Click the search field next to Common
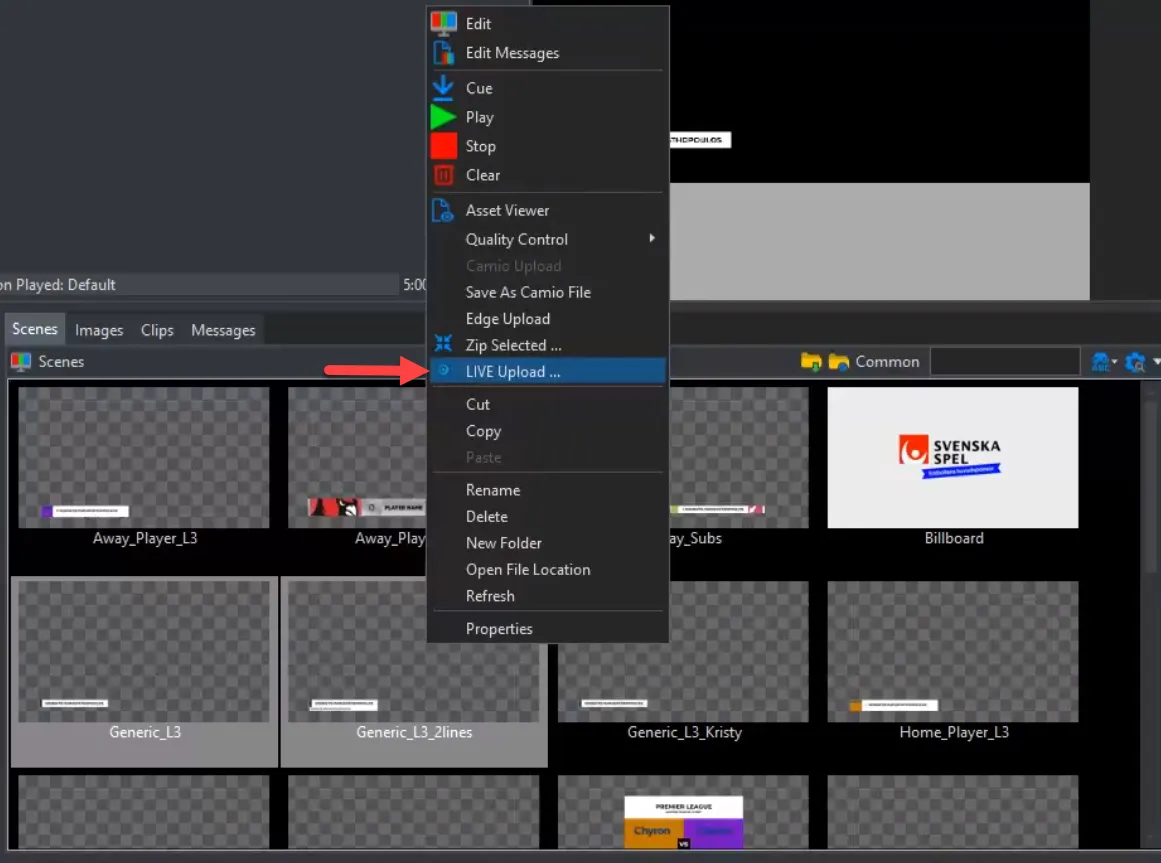 1004,362
